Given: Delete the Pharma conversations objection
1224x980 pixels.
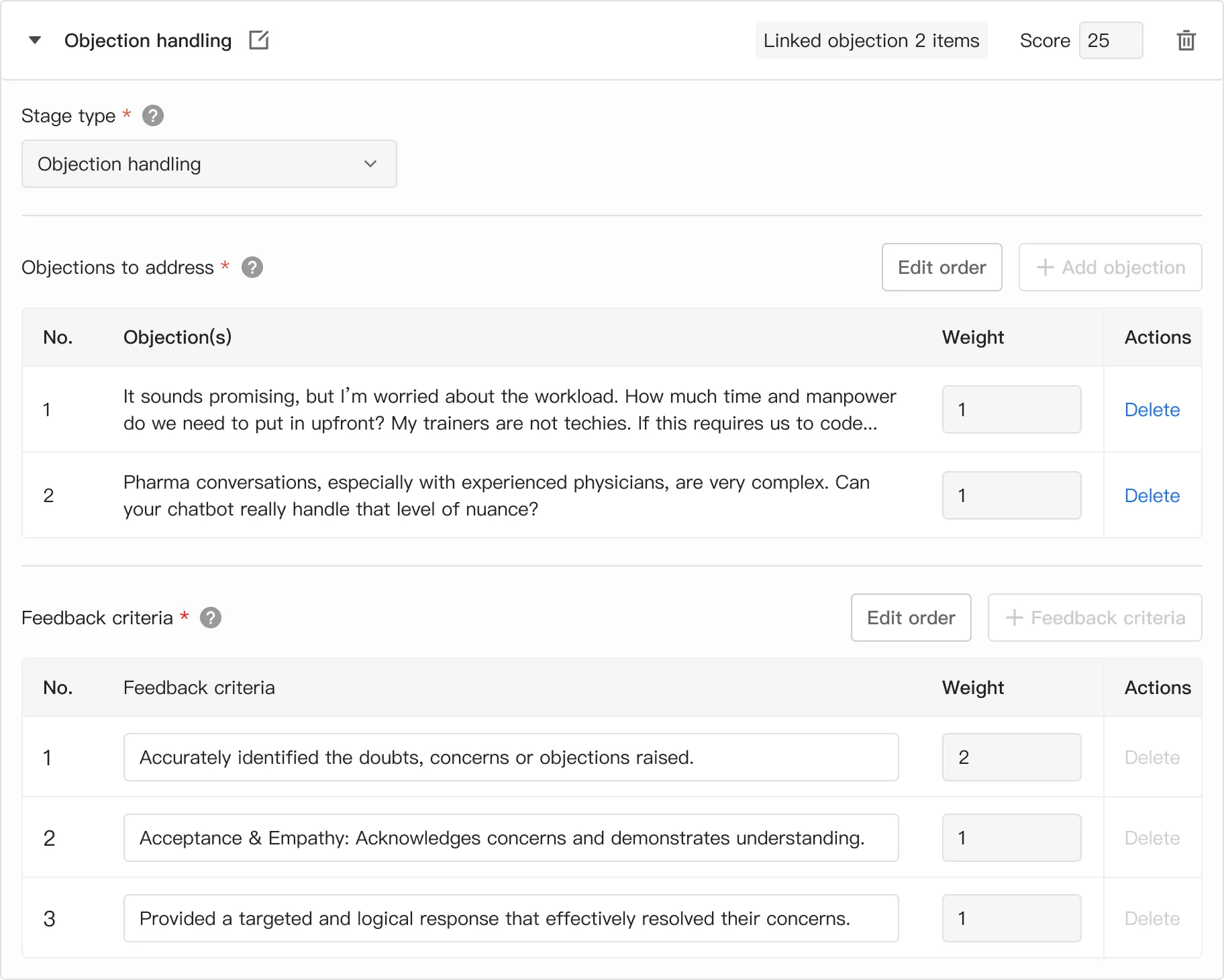Looking at the screenshot, I should (x=1152, y=495).
